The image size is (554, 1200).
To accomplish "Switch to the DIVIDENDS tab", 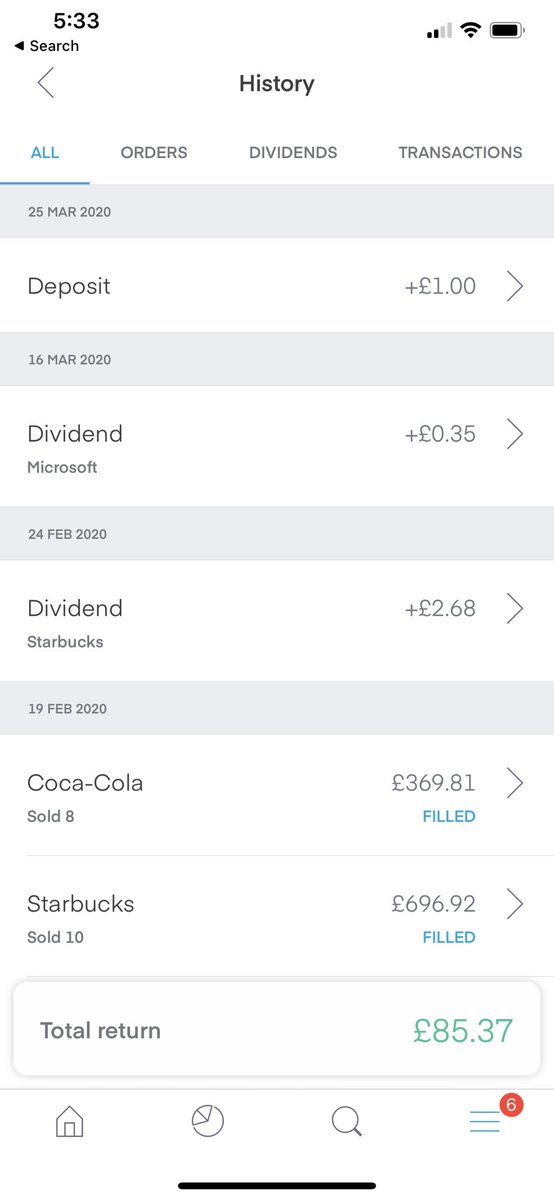I will pos(293,153).
